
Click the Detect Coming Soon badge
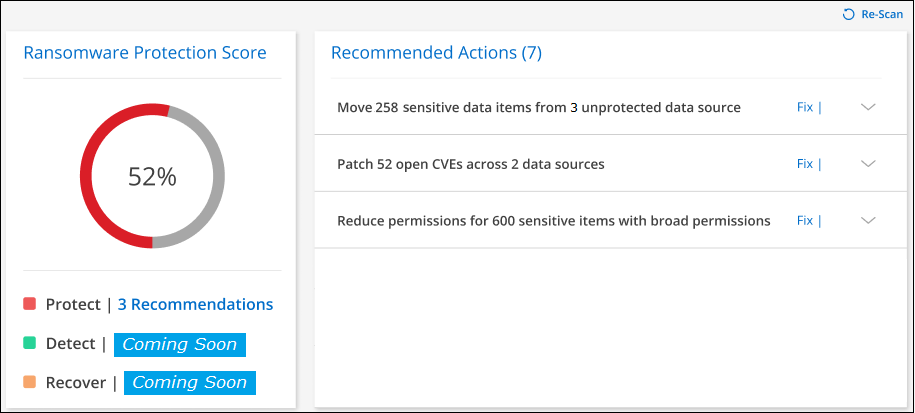pyautogui.click(x=180, y=344)
